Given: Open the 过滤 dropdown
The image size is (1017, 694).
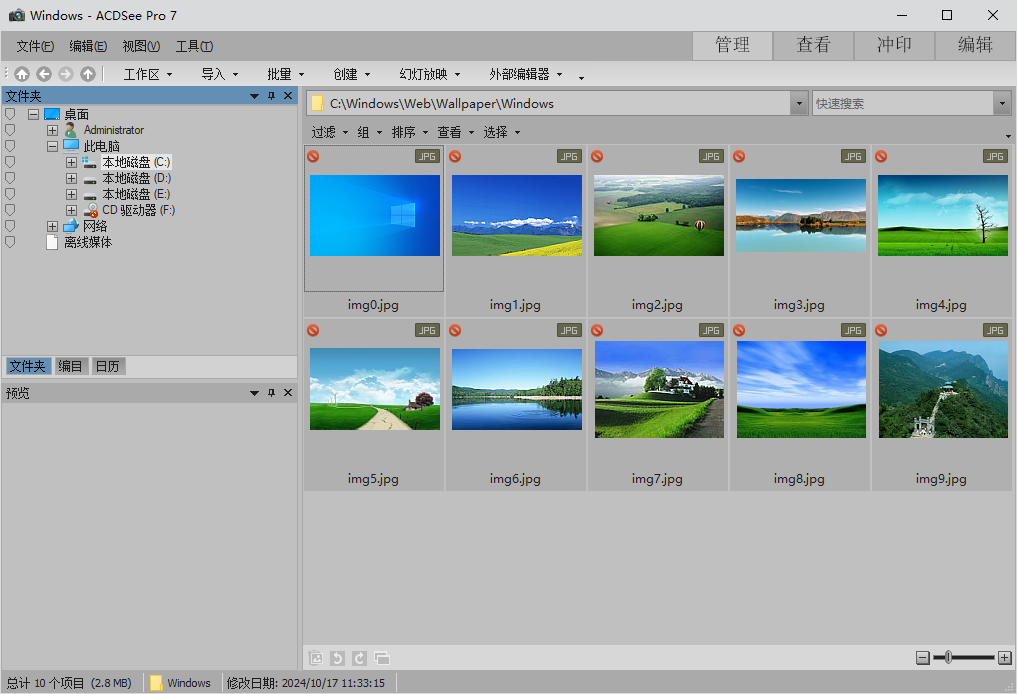Looking at the screenshot, I should pos(329,132).
